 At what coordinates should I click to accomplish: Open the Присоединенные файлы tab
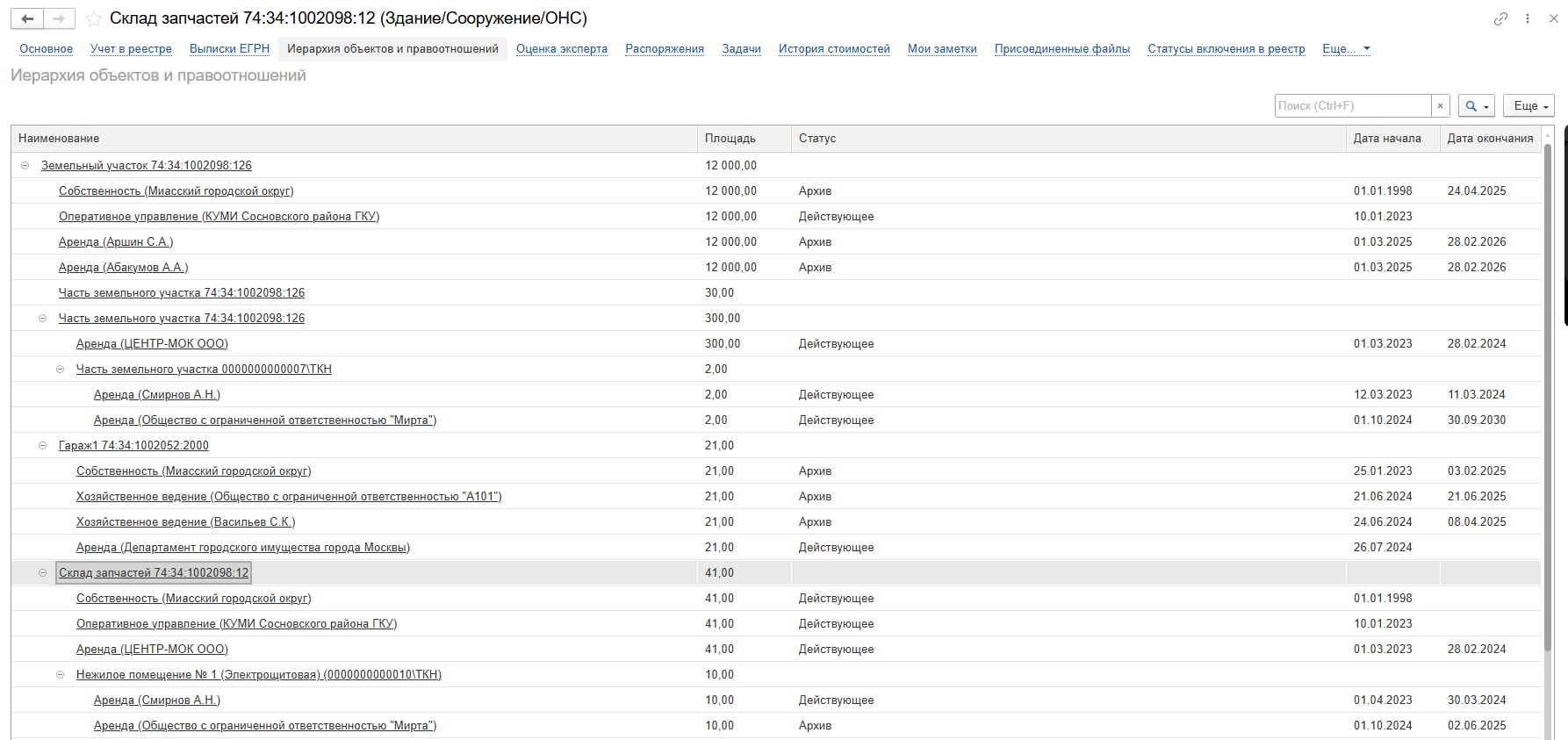click(1062, 48)
